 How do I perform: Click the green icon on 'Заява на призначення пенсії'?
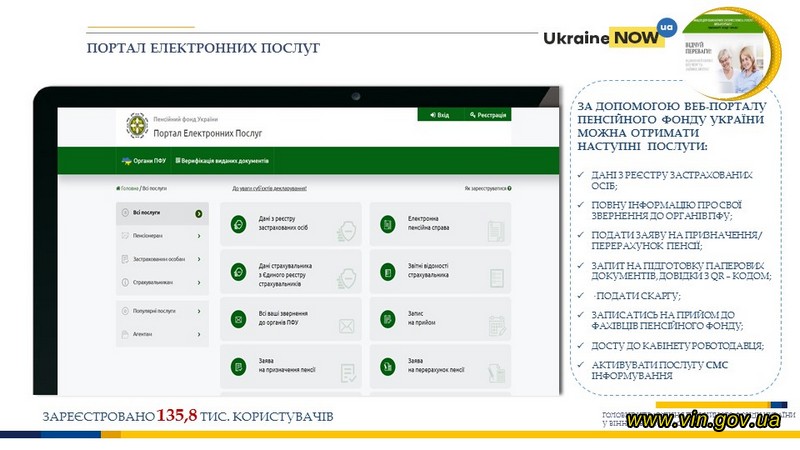238,366
